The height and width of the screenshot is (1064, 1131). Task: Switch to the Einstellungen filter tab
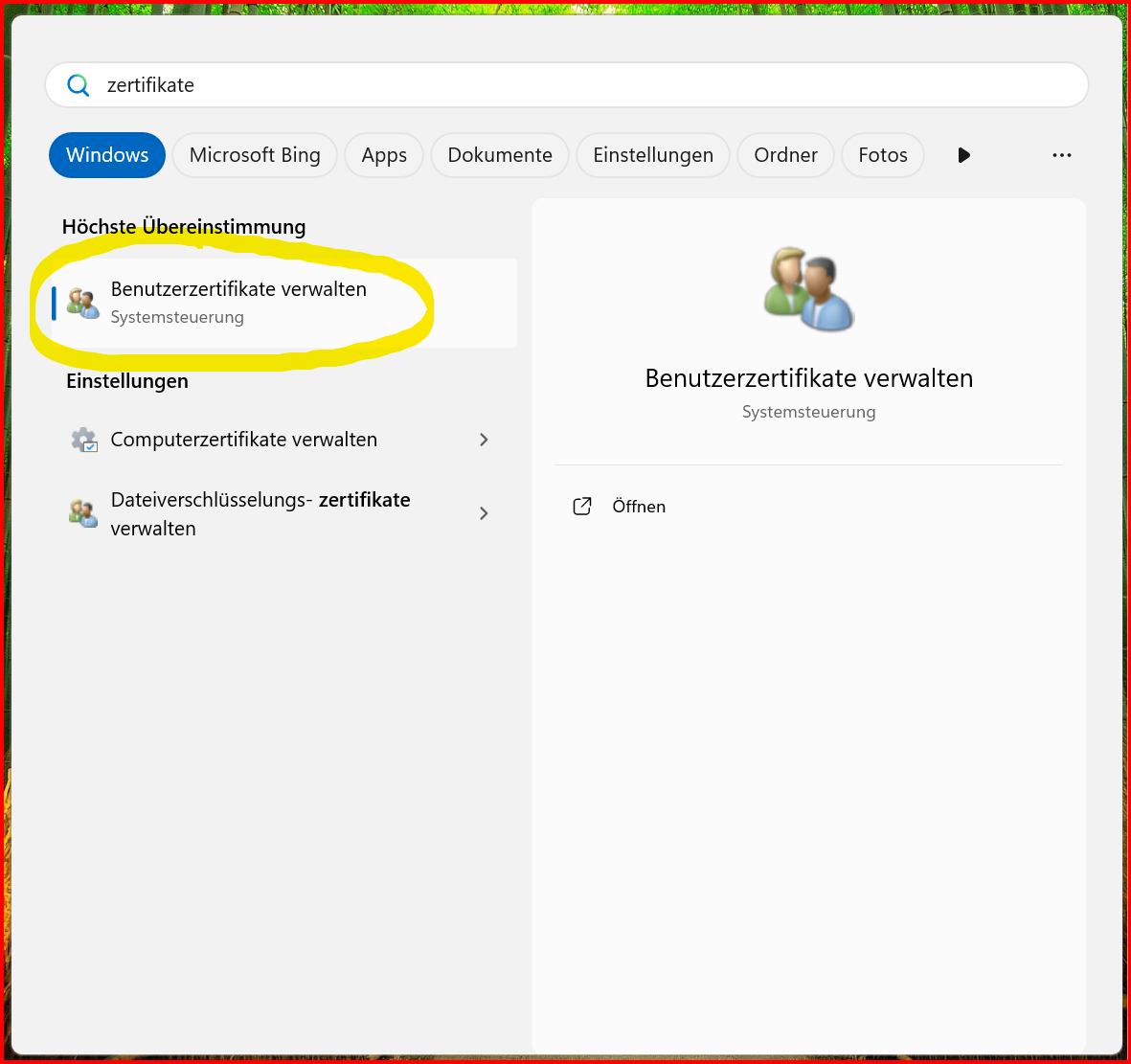653,155
